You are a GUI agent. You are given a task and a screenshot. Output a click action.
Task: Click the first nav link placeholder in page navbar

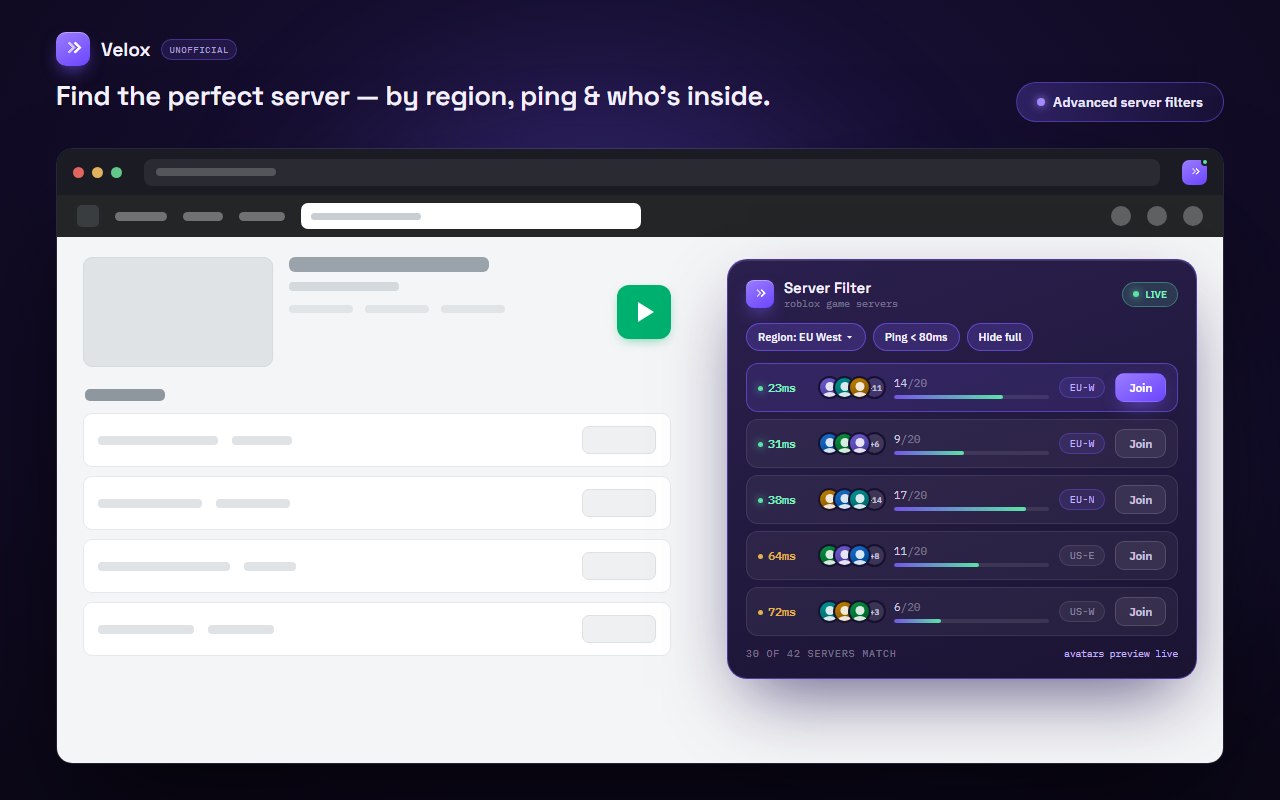[141, 216]
